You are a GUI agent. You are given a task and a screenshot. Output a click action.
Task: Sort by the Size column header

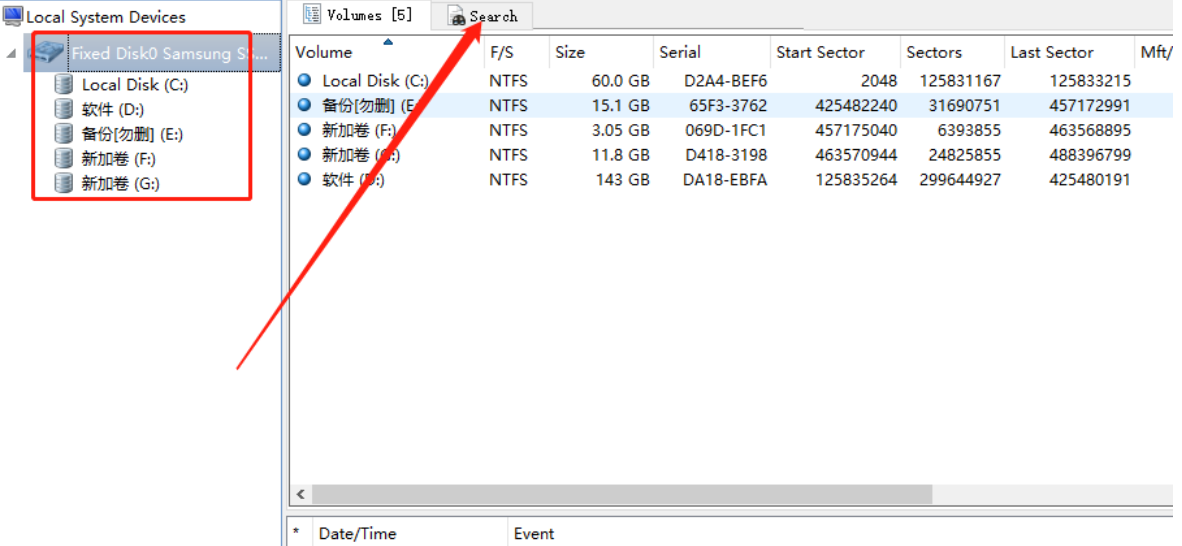click(601, 52)
